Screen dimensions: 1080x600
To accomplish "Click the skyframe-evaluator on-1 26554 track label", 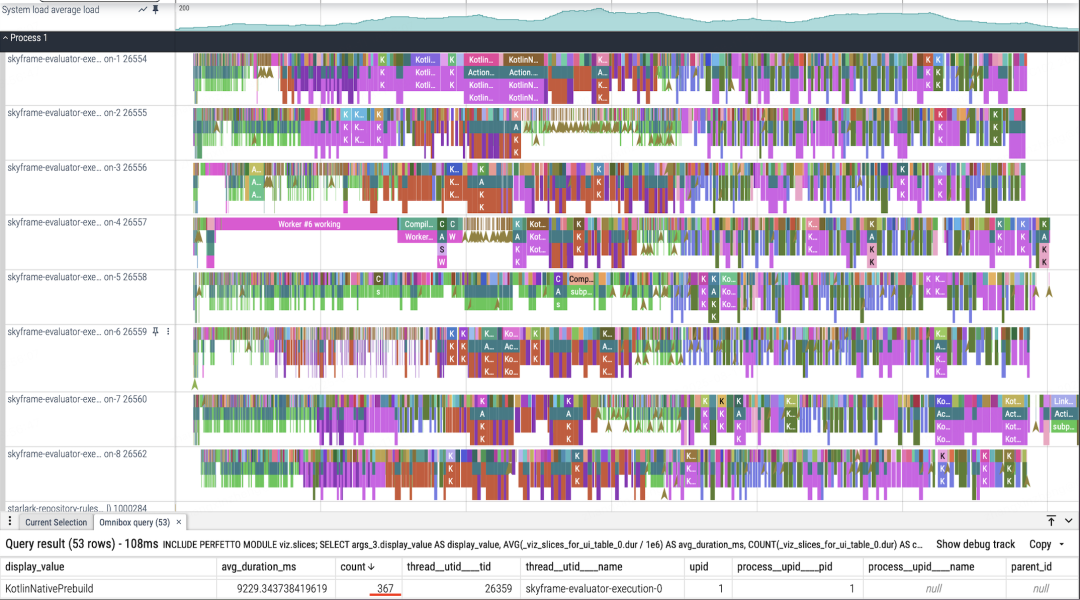I will [x=76, y=59].
